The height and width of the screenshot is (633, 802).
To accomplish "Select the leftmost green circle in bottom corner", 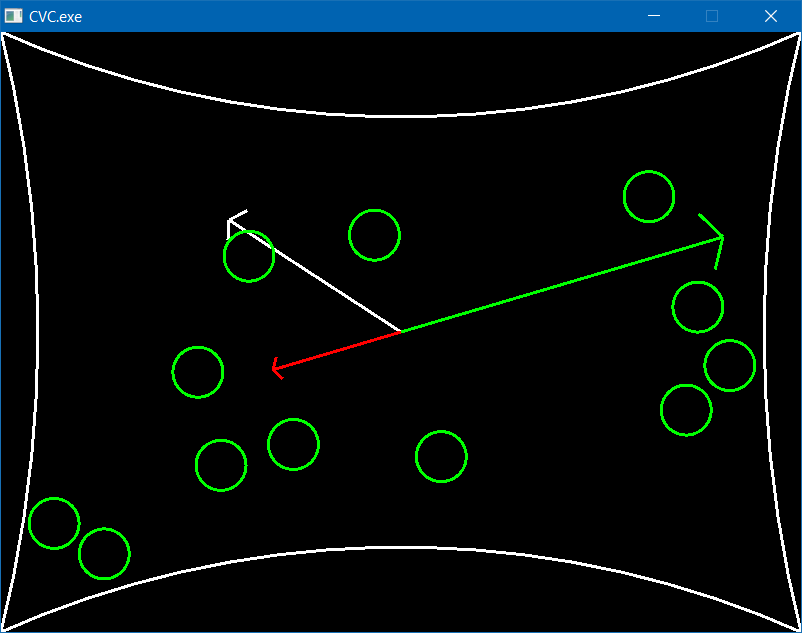I will click(54, 523).
